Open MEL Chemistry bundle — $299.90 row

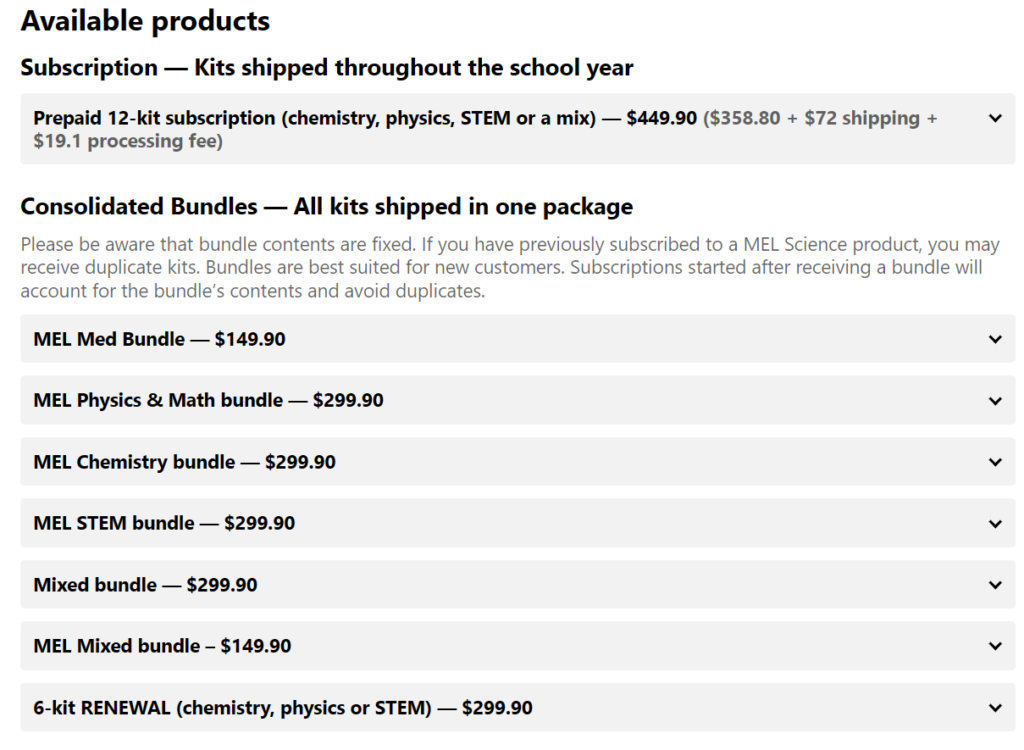517,461
